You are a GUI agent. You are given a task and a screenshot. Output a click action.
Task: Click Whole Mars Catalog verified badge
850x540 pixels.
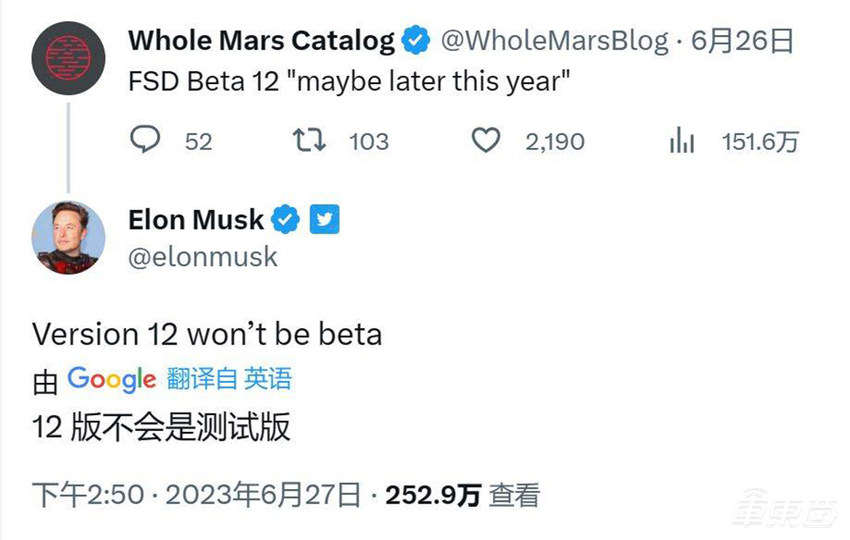(x=415, y=41)
